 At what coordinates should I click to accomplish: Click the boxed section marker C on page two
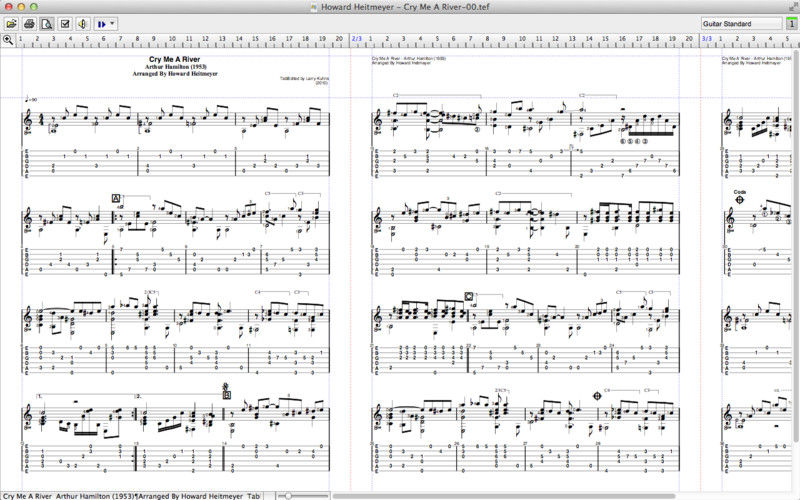469,296
